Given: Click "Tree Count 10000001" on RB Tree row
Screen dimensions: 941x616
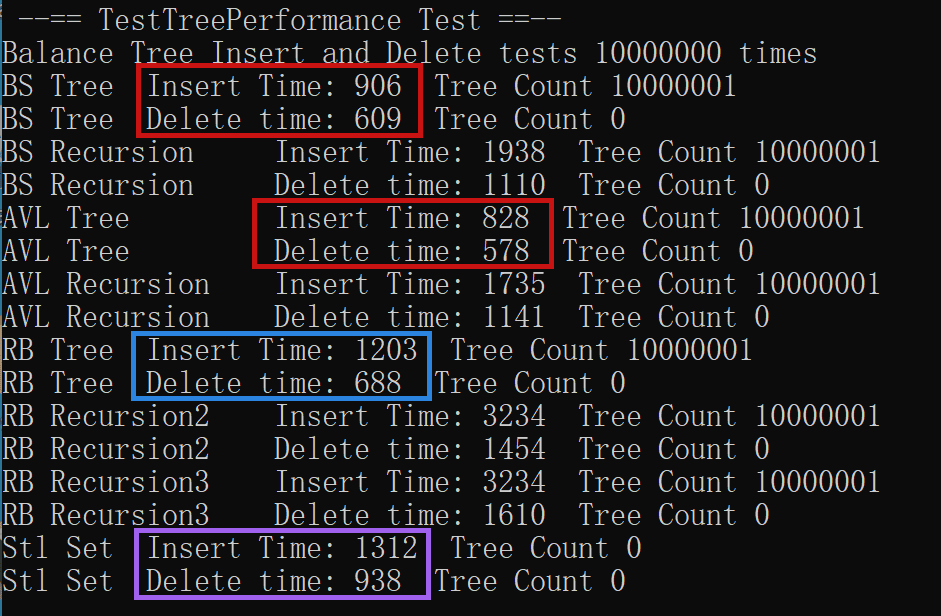Looking at the screenshot, I should [x=601, y=350].
